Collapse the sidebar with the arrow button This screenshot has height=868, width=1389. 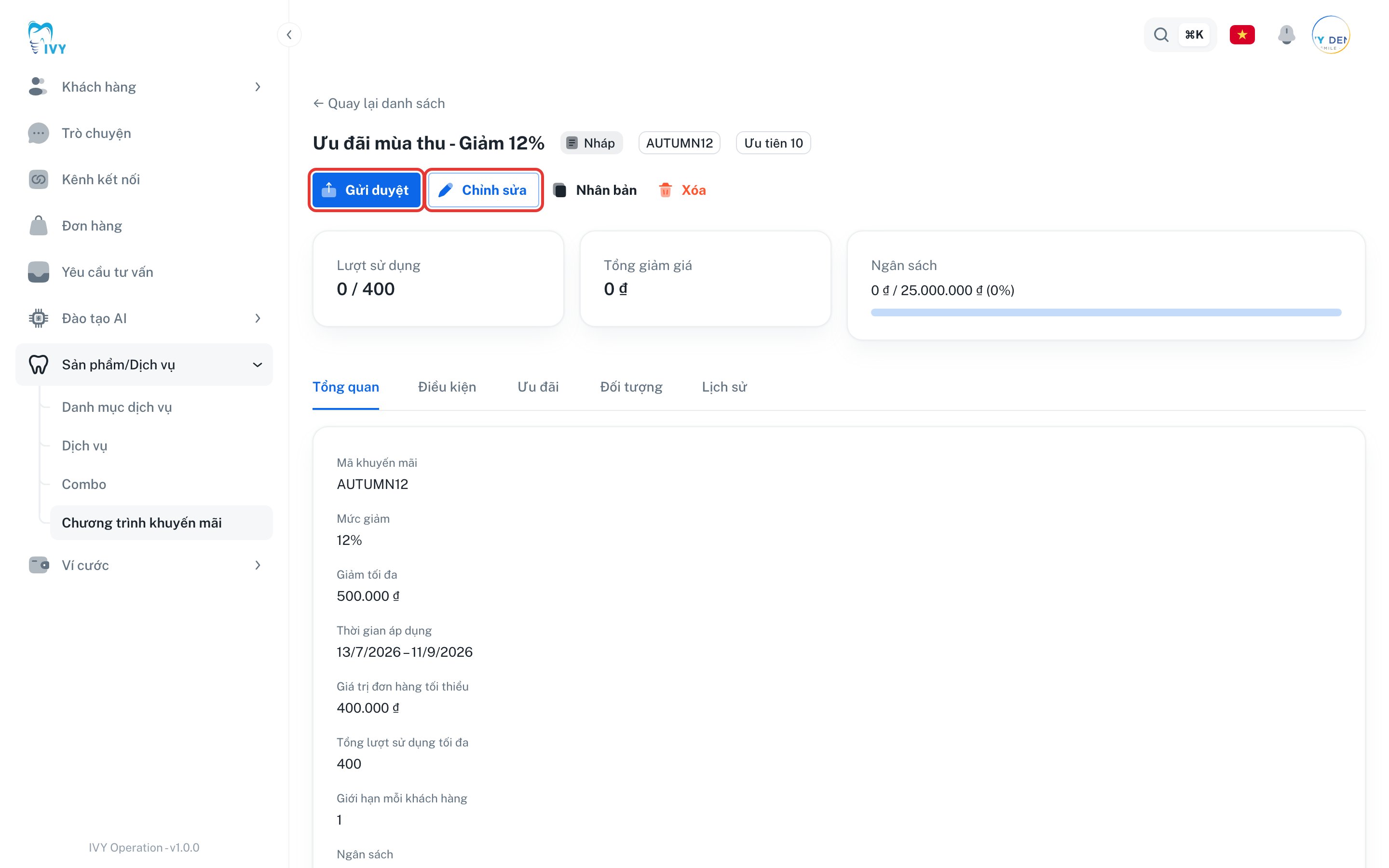coord(289,34)
